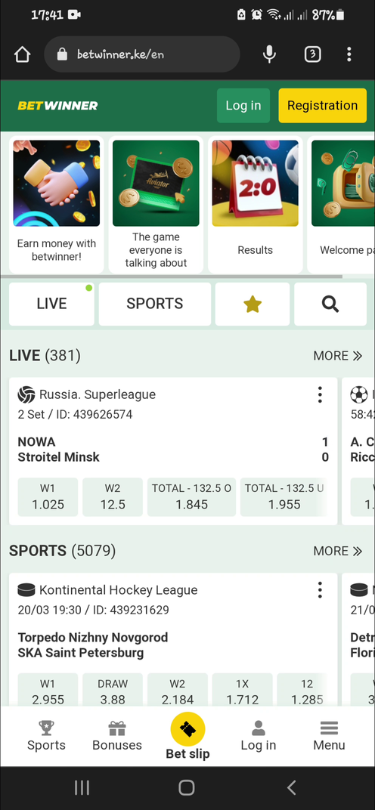Expand MORE in the SPORTS section
The image size is (375, 810).
[x=338, y=551]
